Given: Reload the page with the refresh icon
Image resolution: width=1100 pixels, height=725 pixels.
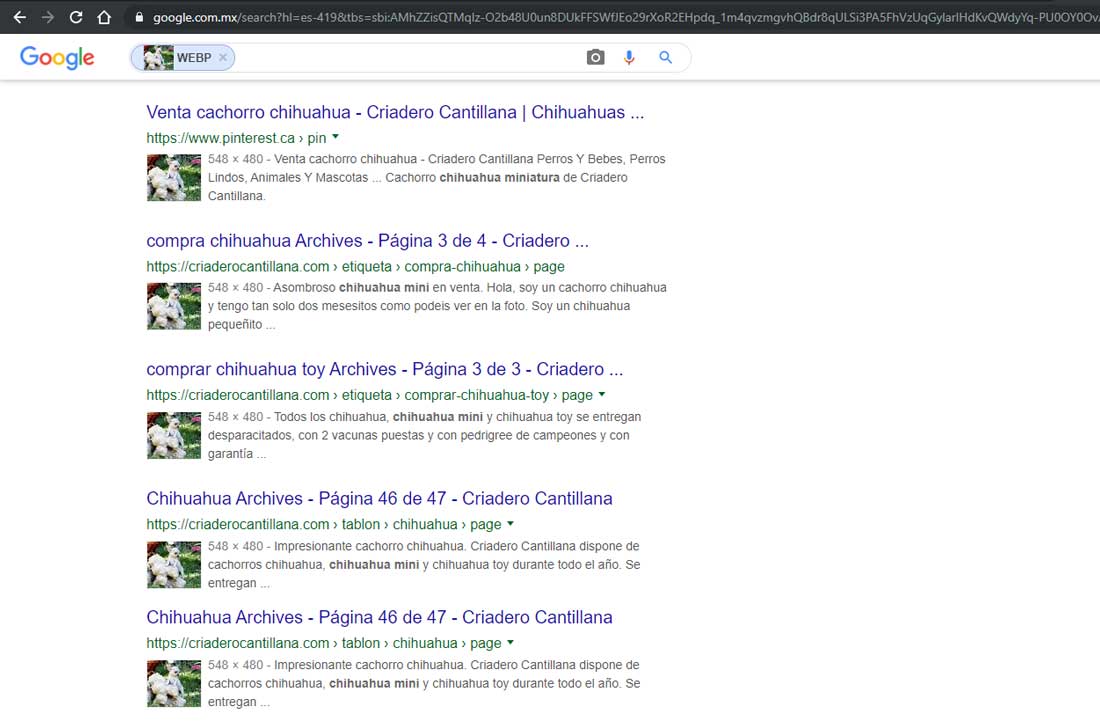Looking at the screenshot, I should pyautogui.click(x=76, y=17).
